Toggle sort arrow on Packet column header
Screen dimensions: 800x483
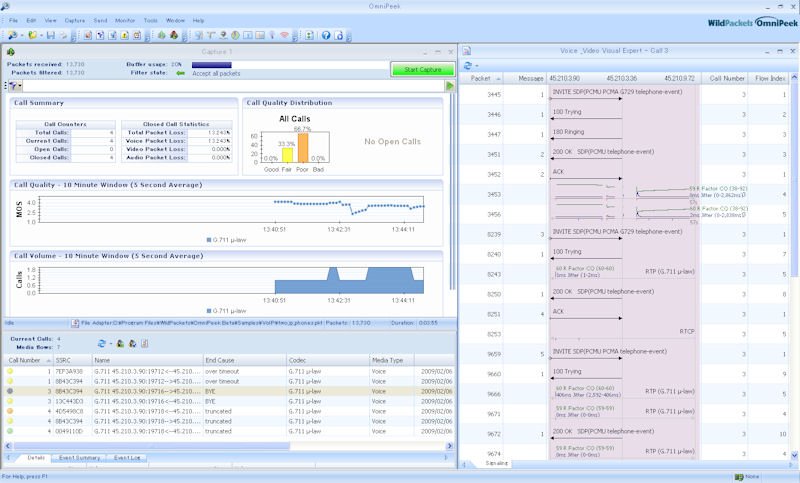498,79
